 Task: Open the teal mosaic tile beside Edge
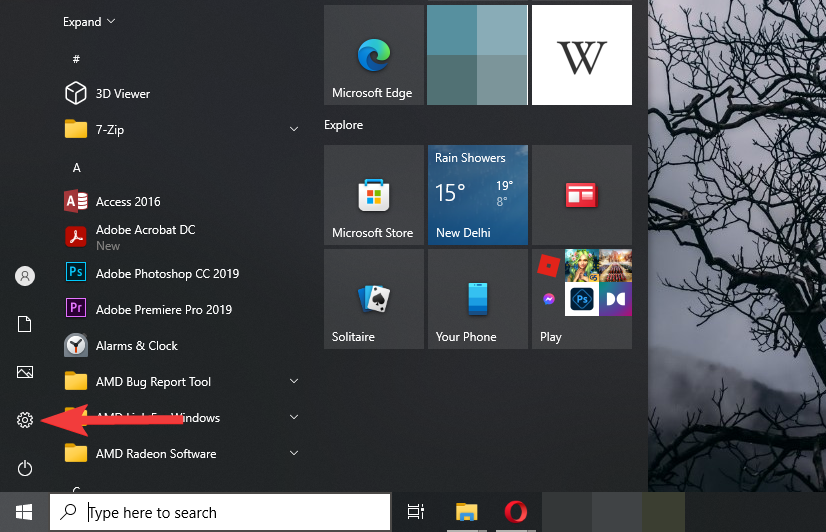coord(477,55)
